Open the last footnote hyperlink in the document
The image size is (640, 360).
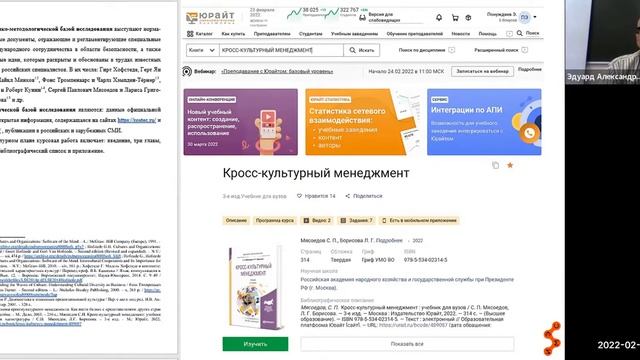pos(40,324)
